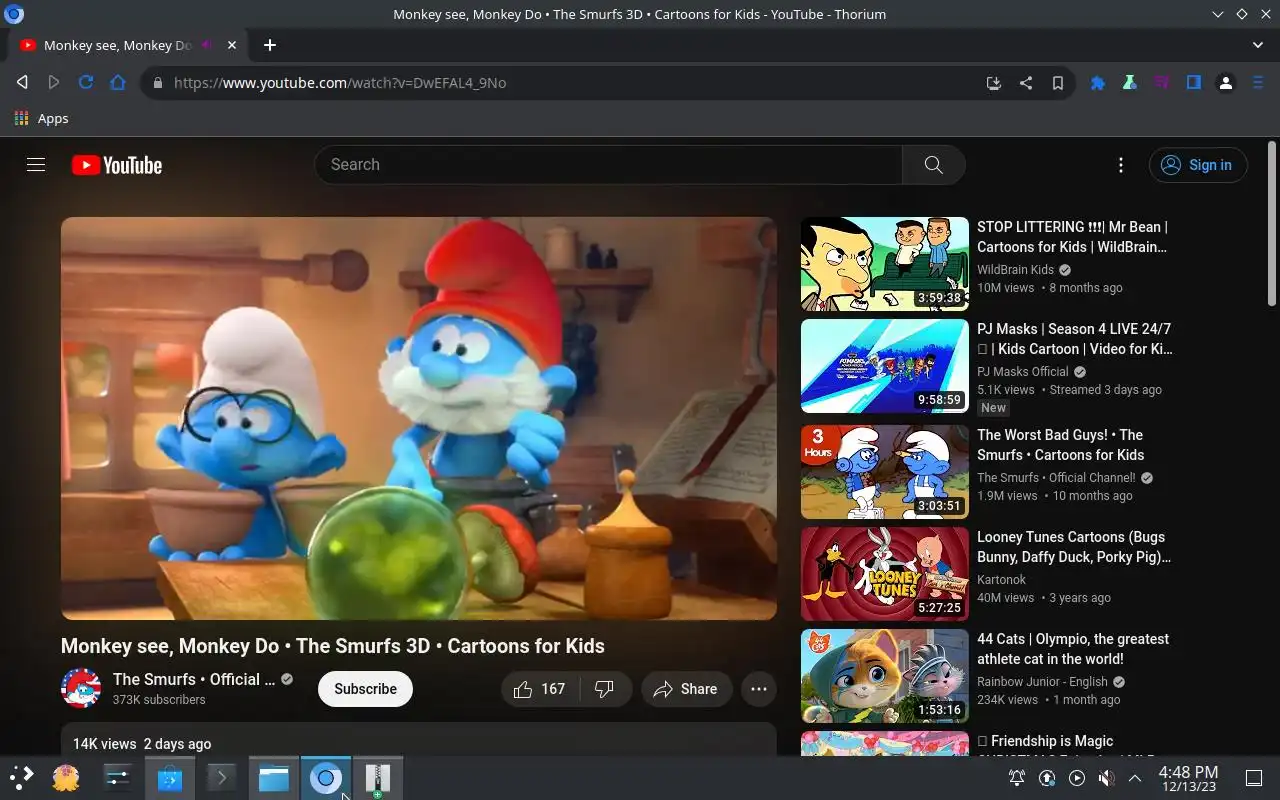
Task: Open 'The Worst Bad Guys' thumbnail
Action: (885, 472)
